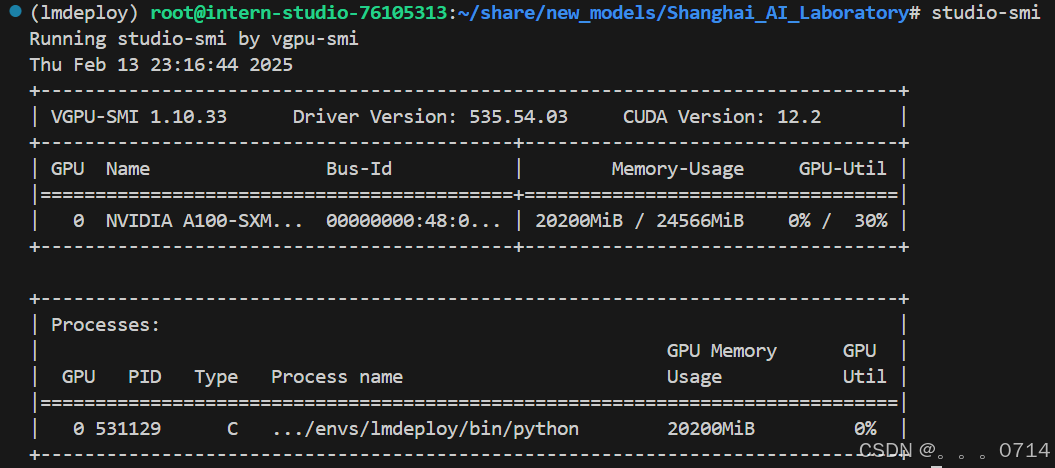
Task: Click the utilization value "0% / 30%"
Action: tap(838, 221)
